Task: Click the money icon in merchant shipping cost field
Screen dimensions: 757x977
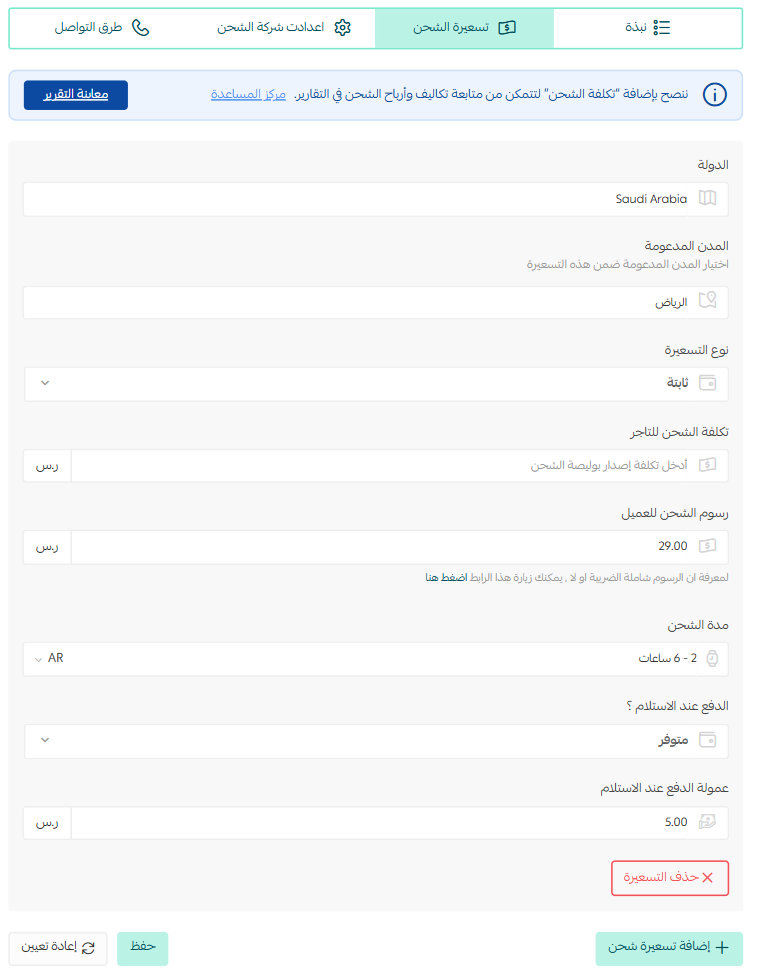Action: tap(707, 465)
